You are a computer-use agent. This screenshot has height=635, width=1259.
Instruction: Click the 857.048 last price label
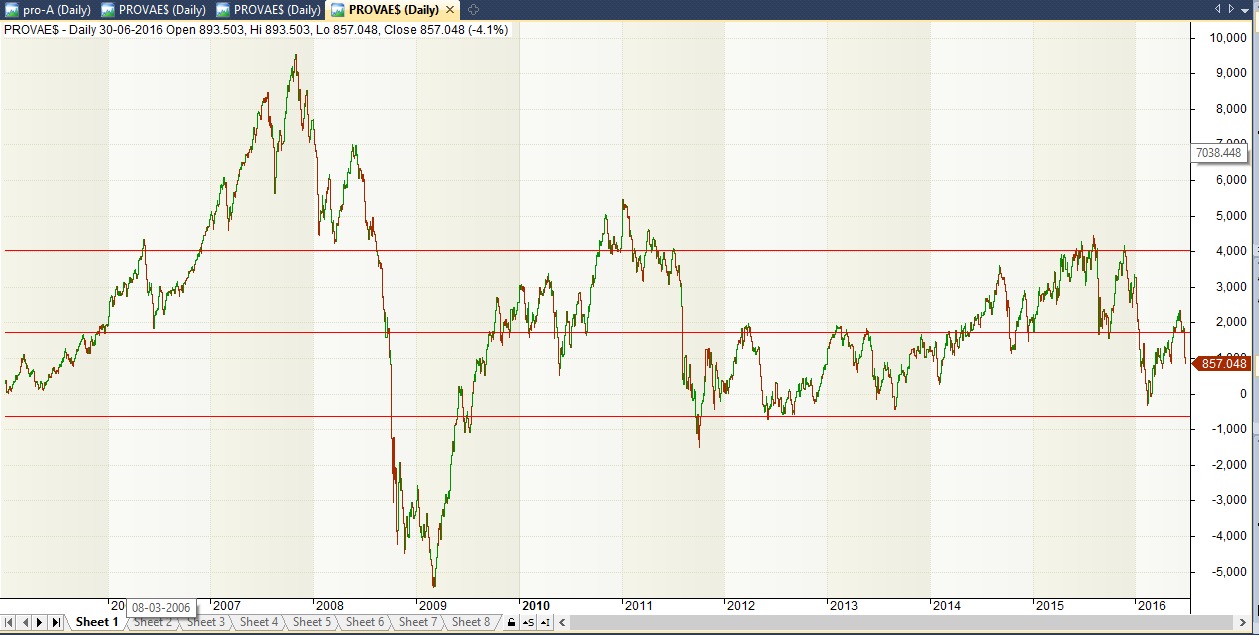coord(1221,365)
